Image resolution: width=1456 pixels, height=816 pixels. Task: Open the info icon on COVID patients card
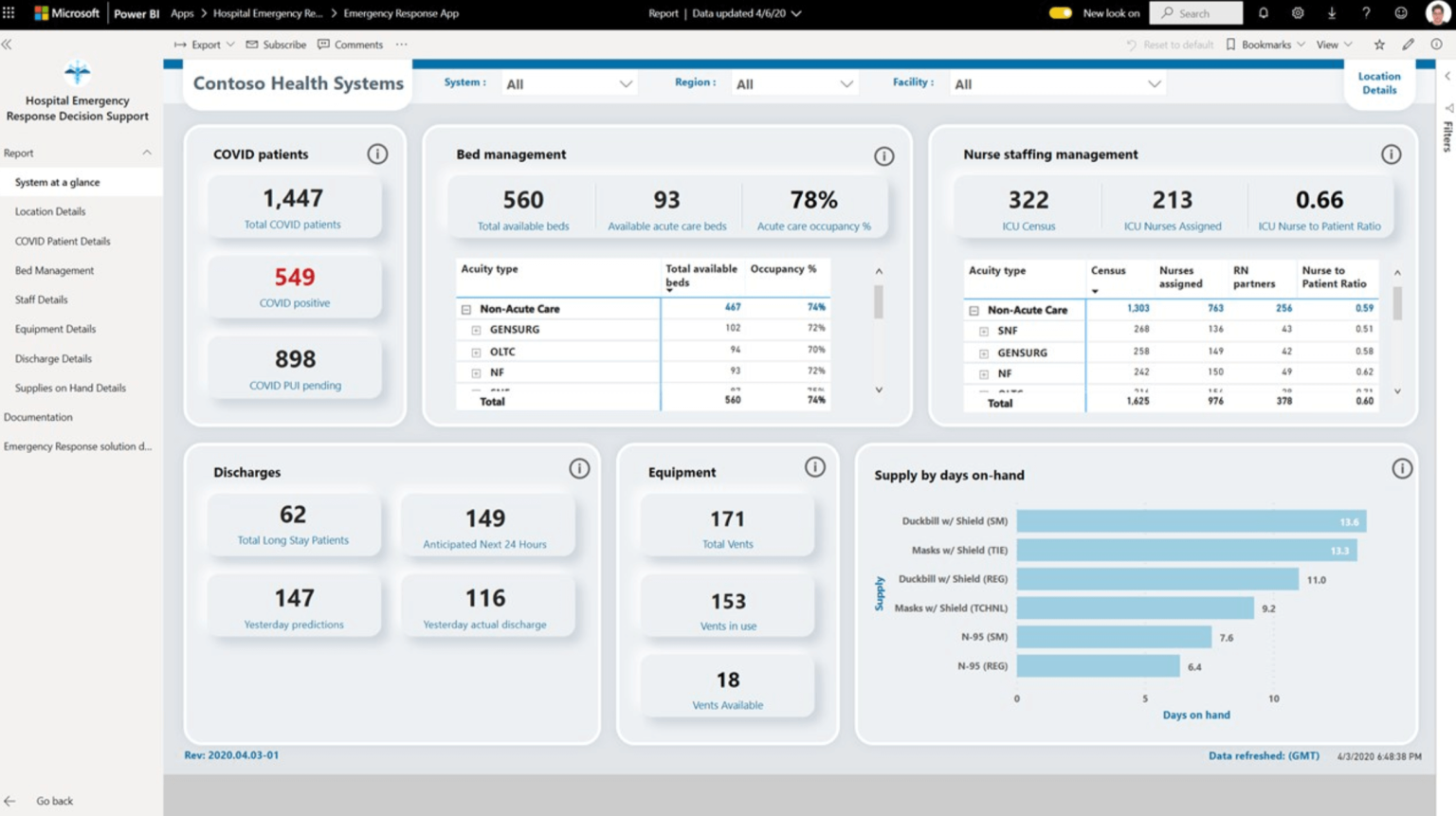[377, 154]
